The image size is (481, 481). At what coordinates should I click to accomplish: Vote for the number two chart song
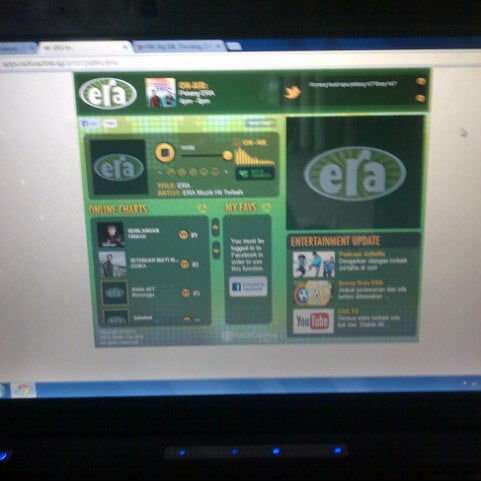pyautogui.click(x=184, y=264)
